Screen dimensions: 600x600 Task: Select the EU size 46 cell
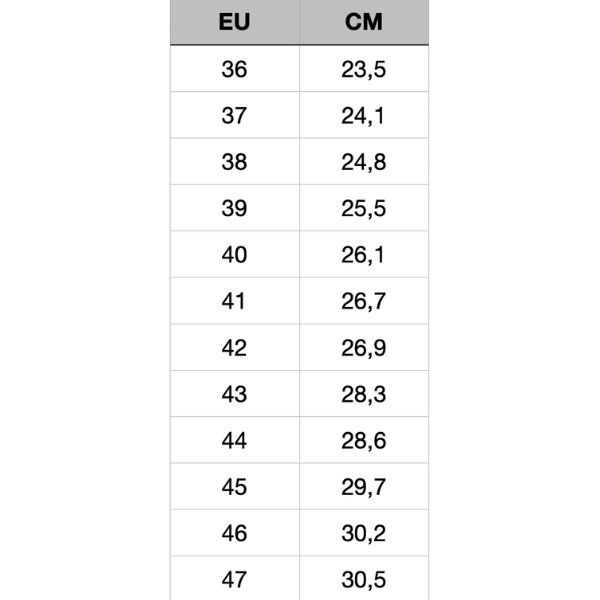234,533
